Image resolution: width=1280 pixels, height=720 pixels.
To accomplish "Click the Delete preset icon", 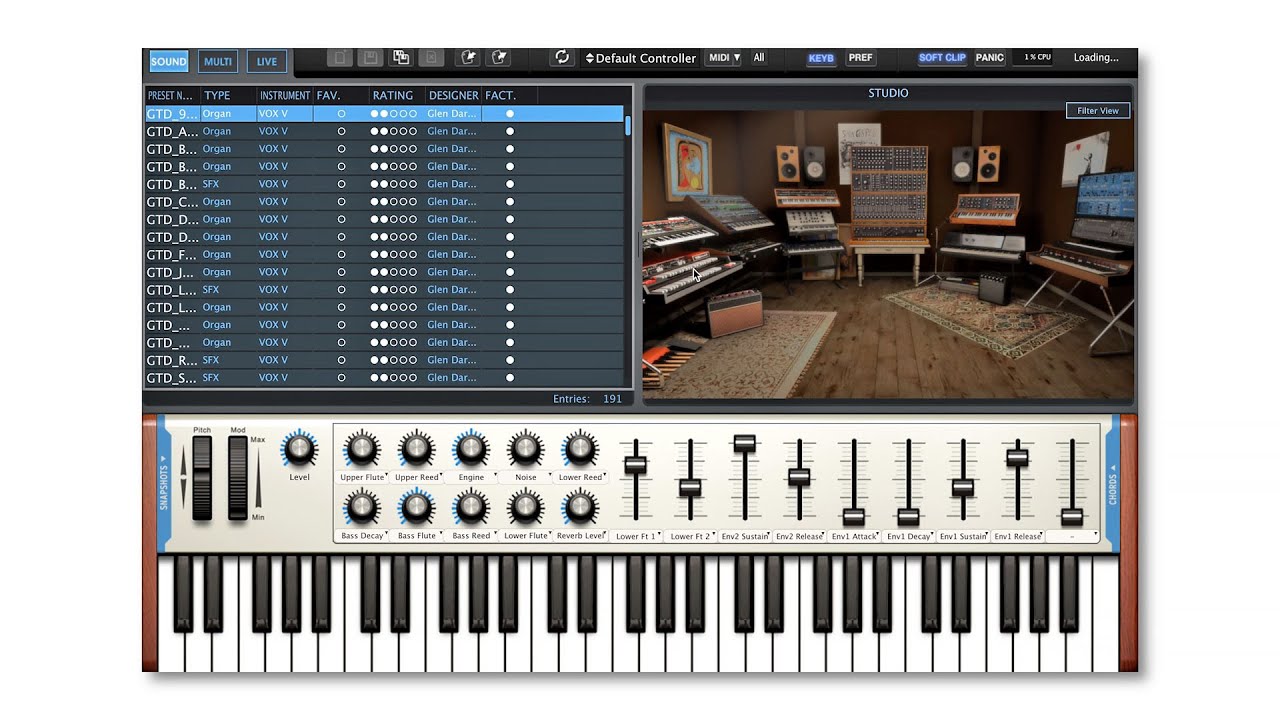I will [x=429, y=58].
